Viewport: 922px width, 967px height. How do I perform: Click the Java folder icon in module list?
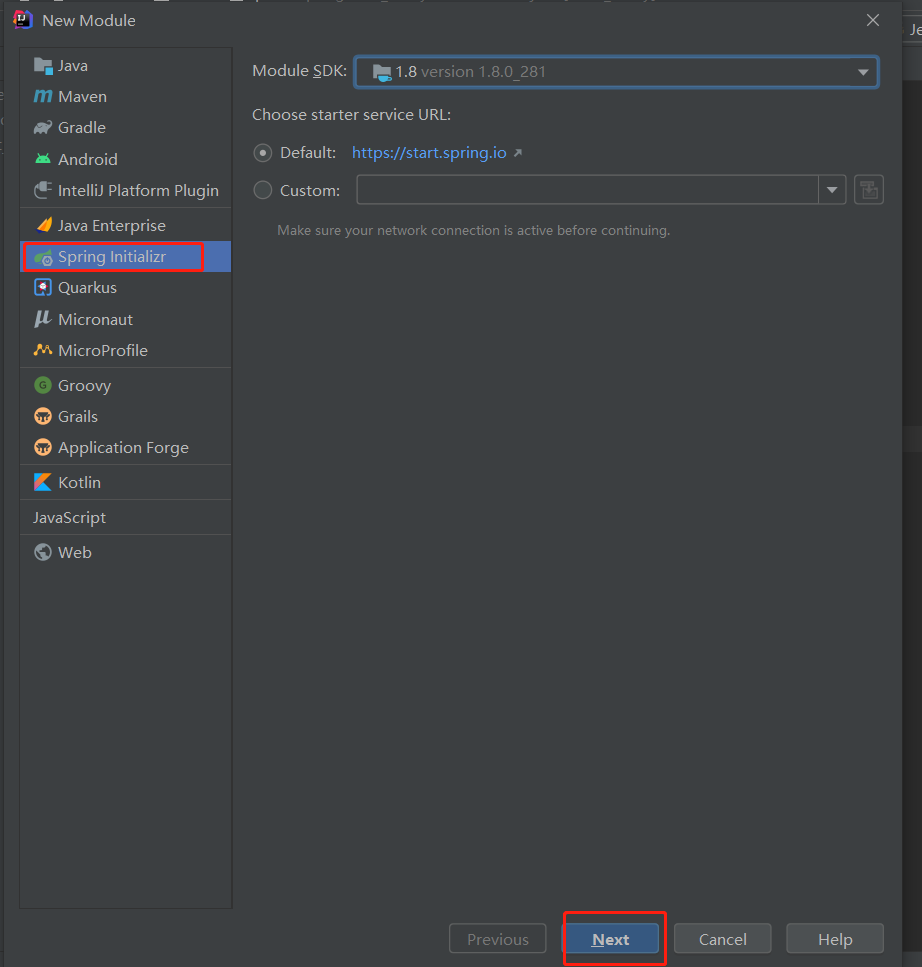coord(43,65)
